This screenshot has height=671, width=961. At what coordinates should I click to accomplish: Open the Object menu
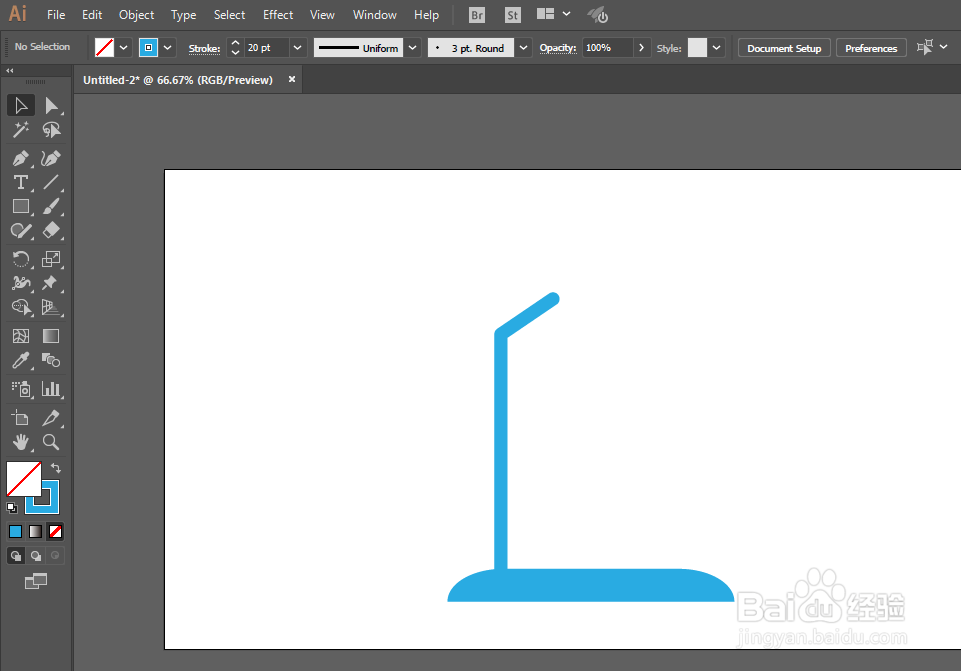136,15
